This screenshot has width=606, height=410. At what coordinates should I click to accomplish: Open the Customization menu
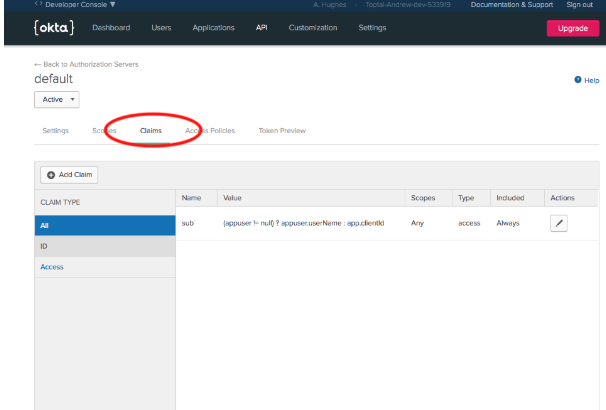(313, 27)
